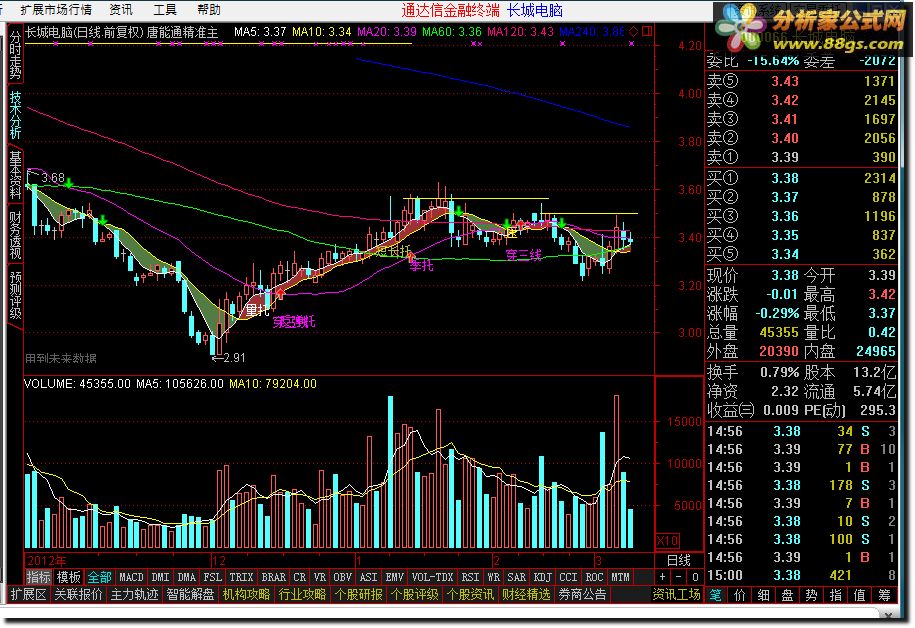915x628 pixels.
Task: Click the minus button in indicator bar
Action: 679,577
